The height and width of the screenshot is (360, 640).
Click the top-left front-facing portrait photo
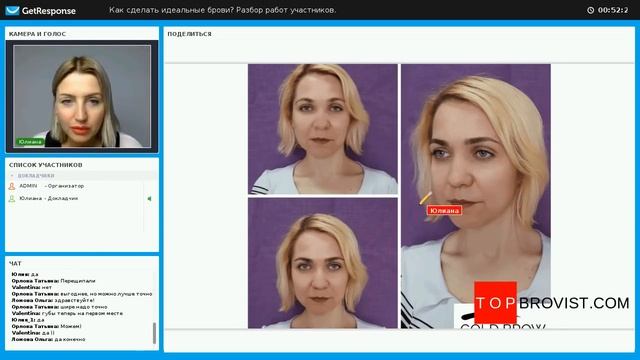tap(322, 129)
